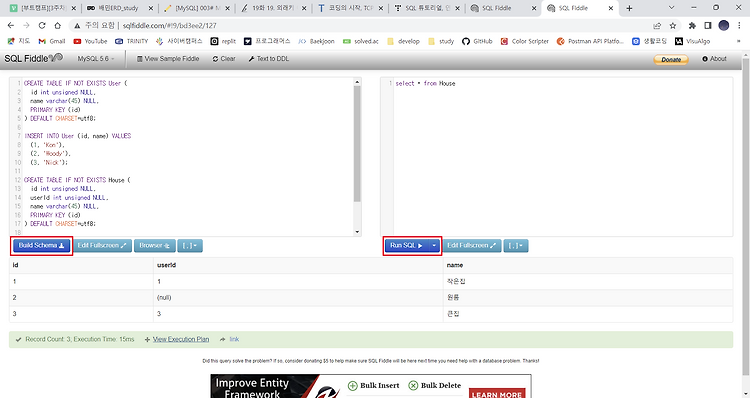Click the Donate button
The width and height of the screenshot is (750, 398).
tap(671, 59)
